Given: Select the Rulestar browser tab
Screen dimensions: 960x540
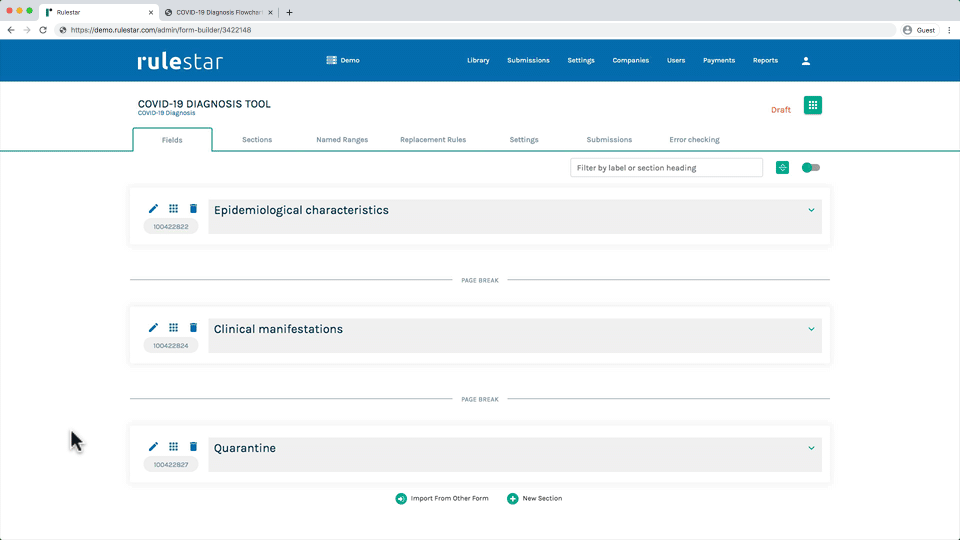Looking at the screenshot, I should click(98, 12).
